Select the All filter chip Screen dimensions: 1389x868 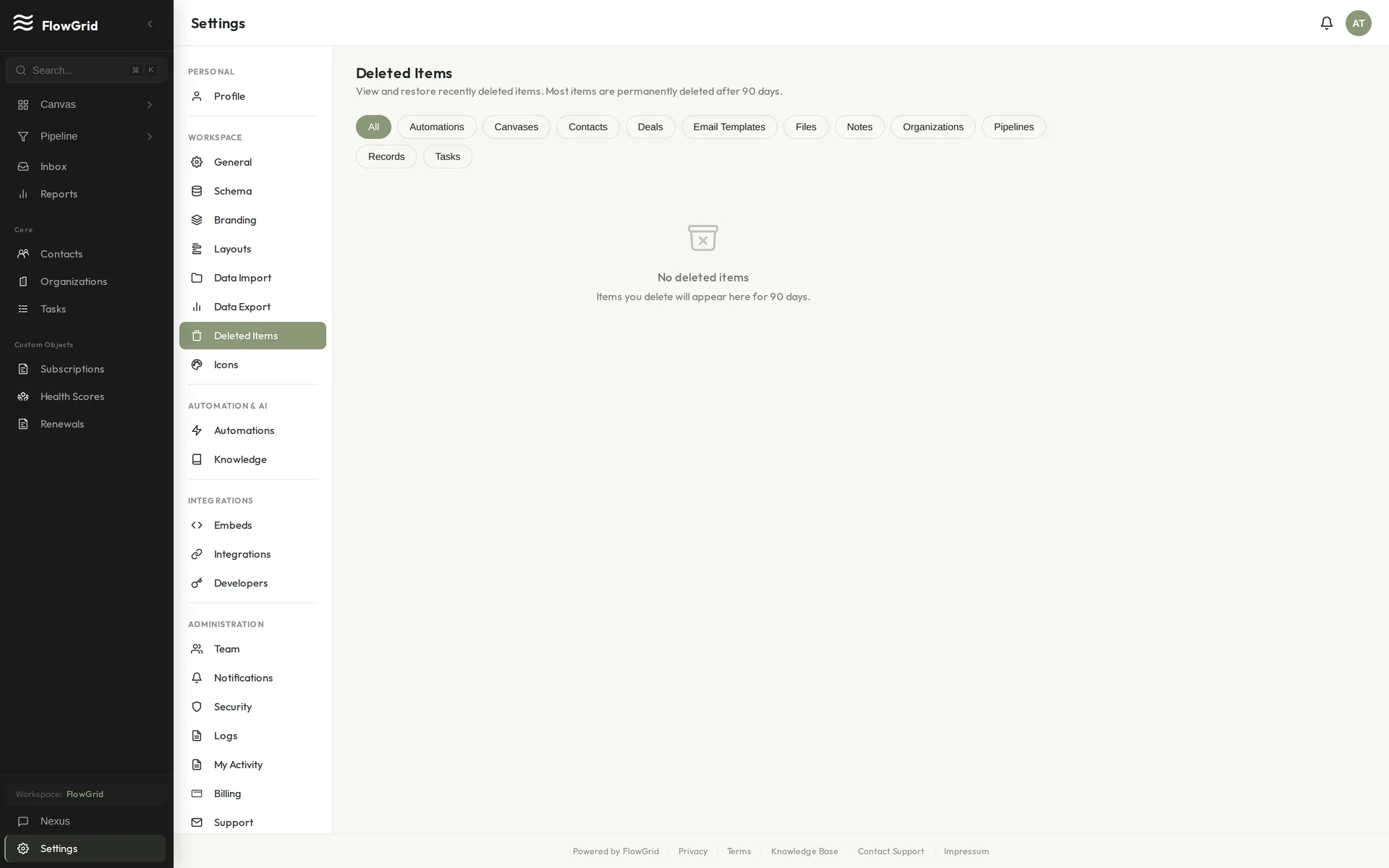point(373,127)
